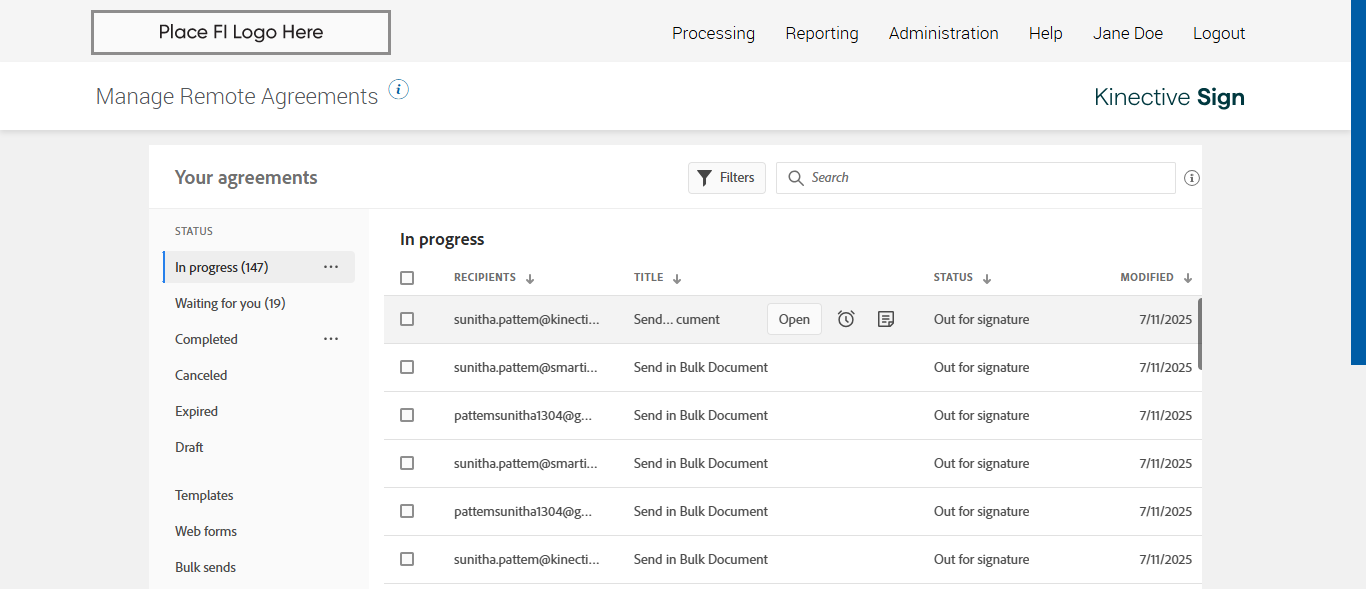Click info icon beside Manage Remote Agreements
This screenshot has width=1366, height=589.
399,90
